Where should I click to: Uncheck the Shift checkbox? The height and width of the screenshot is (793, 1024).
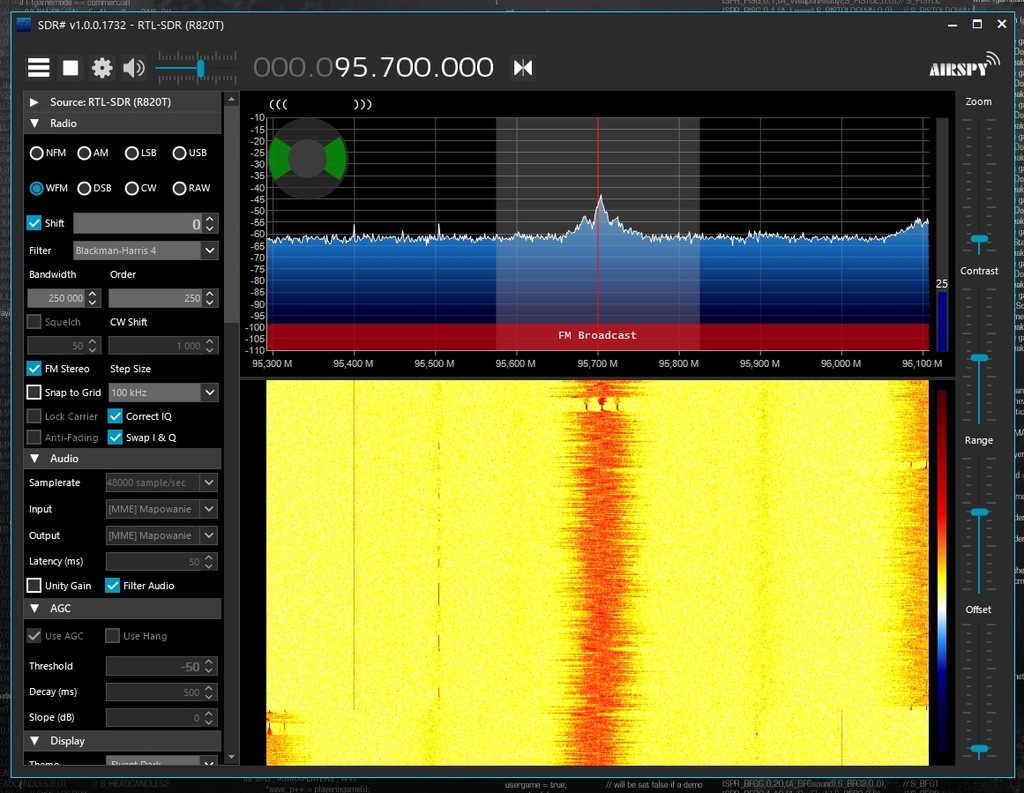(34, 223)
